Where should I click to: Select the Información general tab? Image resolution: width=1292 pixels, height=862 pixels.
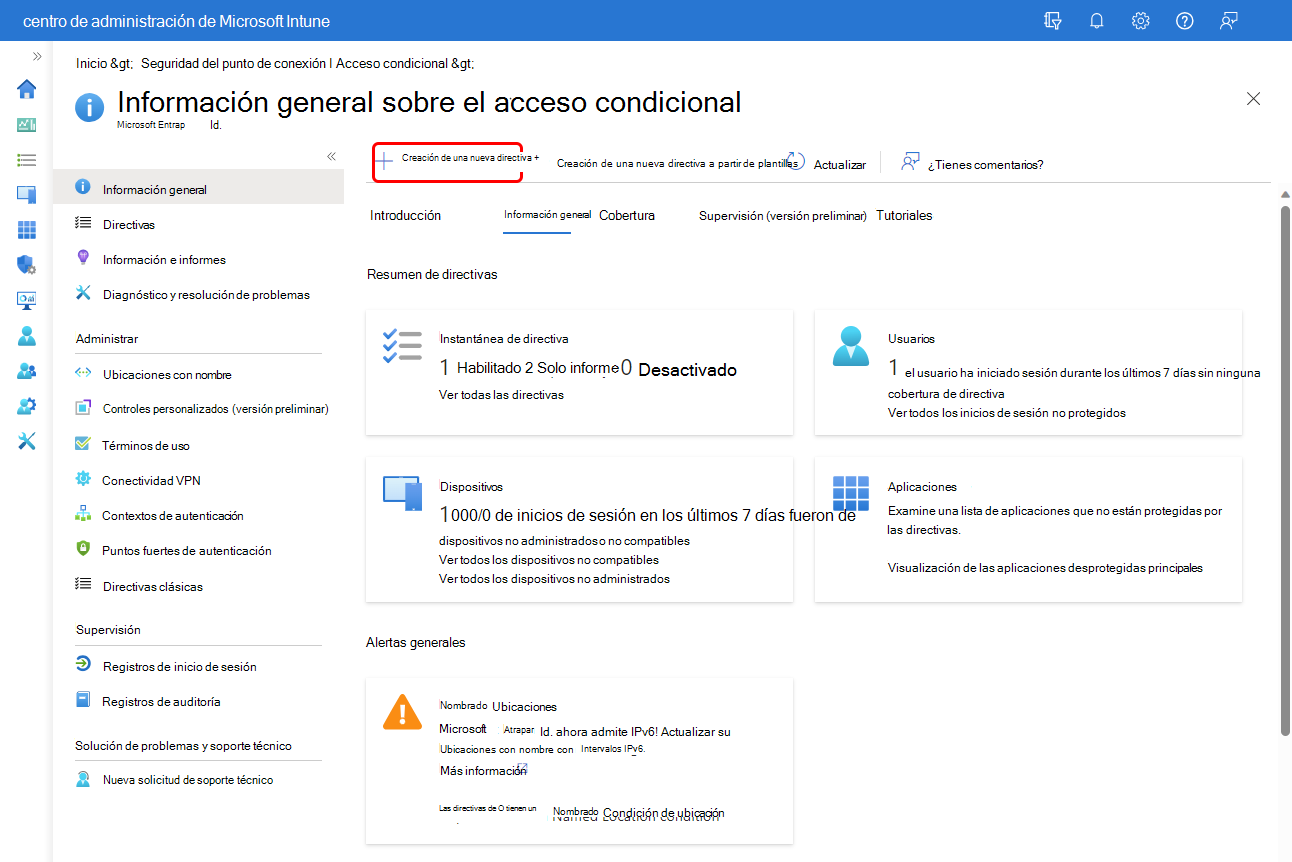click(547, 215)
